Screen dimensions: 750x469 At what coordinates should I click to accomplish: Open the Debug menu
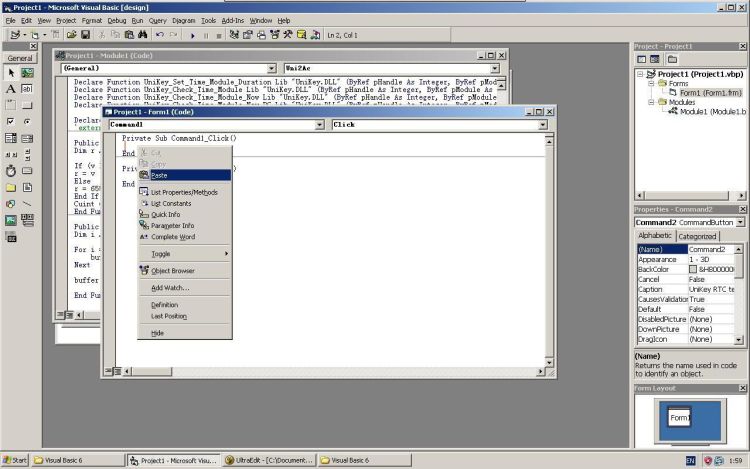click(x=116, y=21)
